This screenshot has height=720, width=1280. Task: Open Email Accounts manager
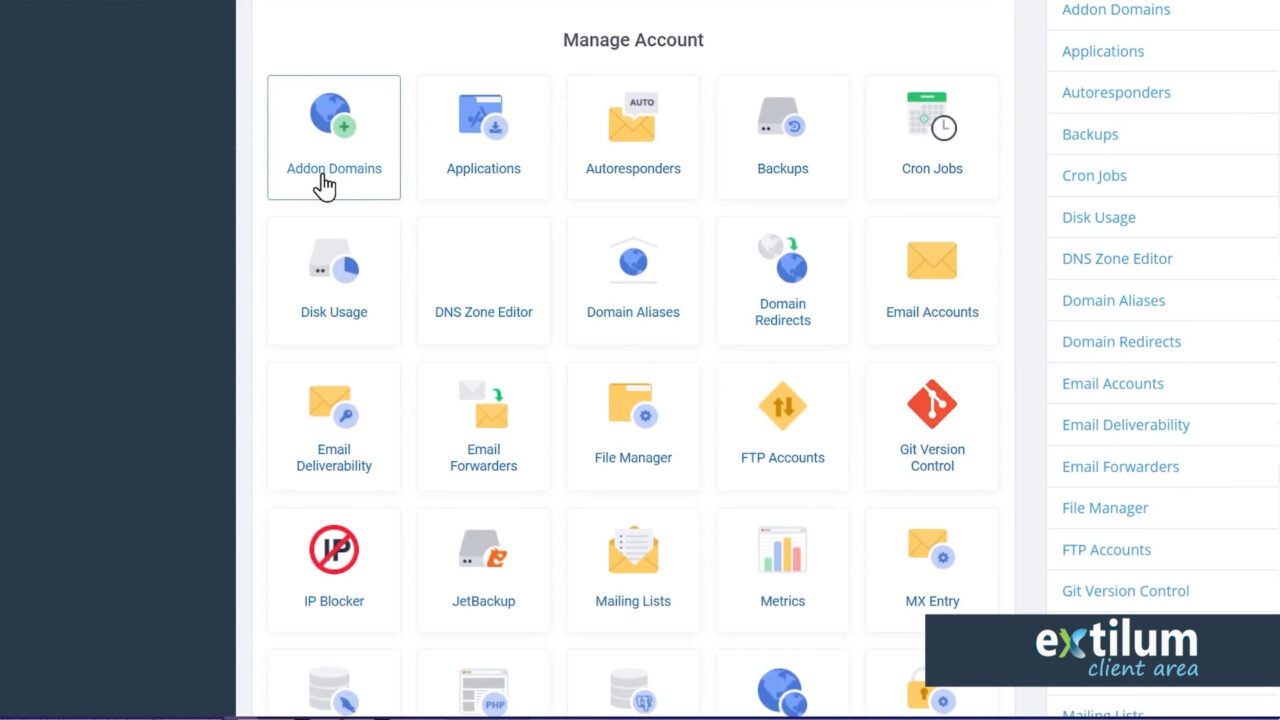tap(932, 280)
